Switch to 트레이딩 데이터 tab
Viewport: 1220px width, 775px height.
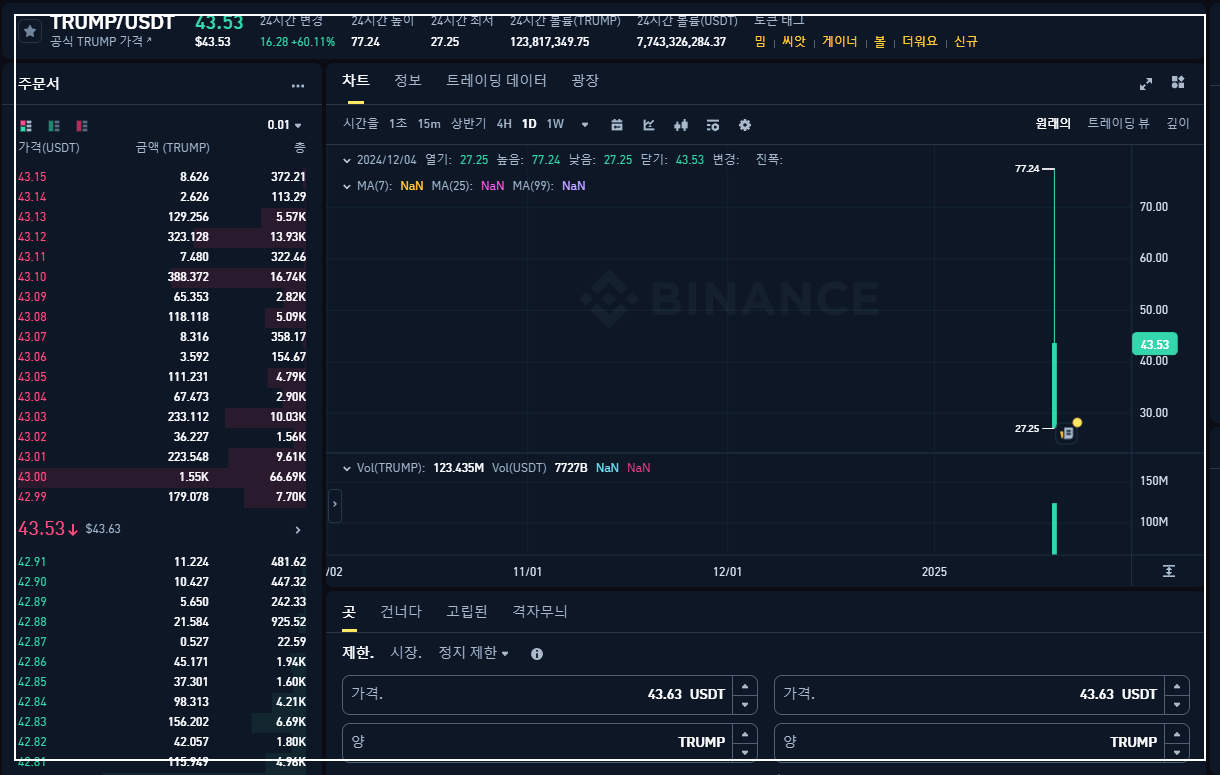tap(497, 81)
